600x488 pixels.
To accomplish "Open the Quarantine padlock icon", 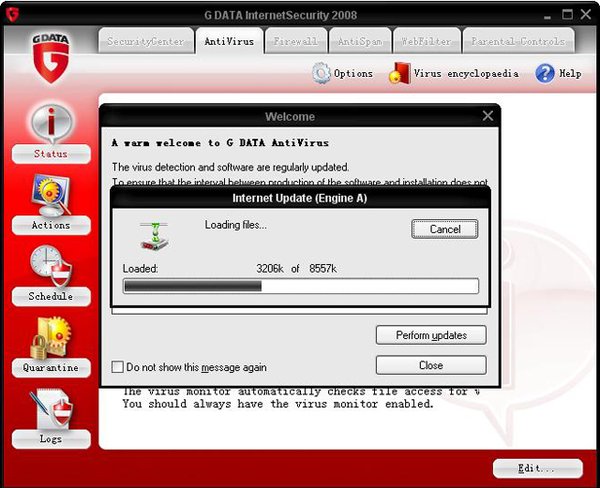I will click(50, 337).
